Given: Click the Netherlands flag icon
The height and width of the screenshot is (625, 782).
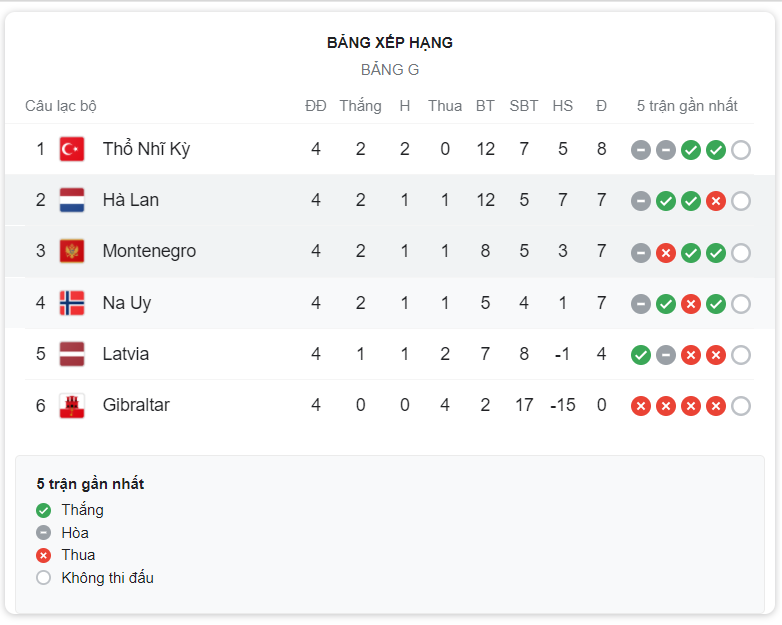Looking at the screenshot, I should point(72,200).
